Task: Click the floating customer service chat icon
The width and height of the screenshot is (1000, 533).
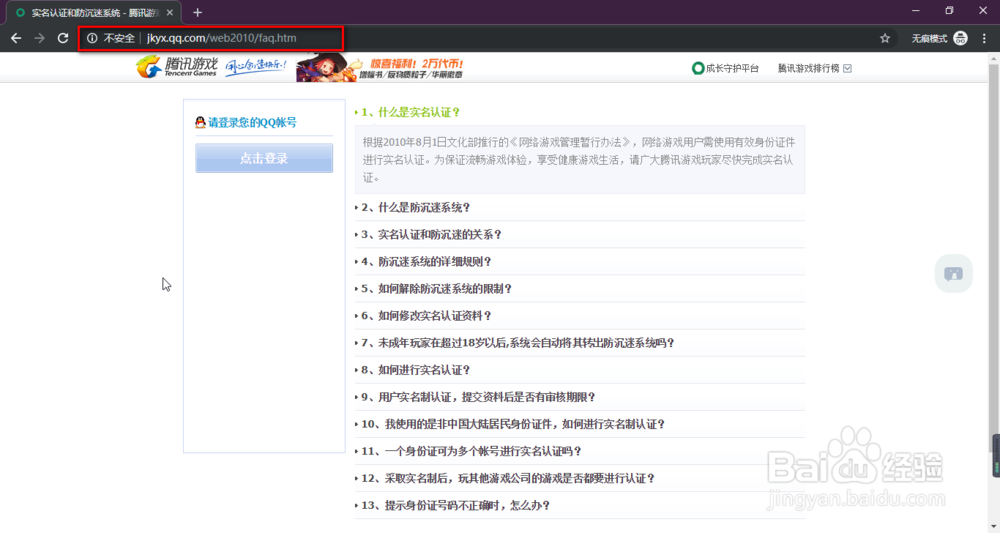Action: (x=953, y=274)
